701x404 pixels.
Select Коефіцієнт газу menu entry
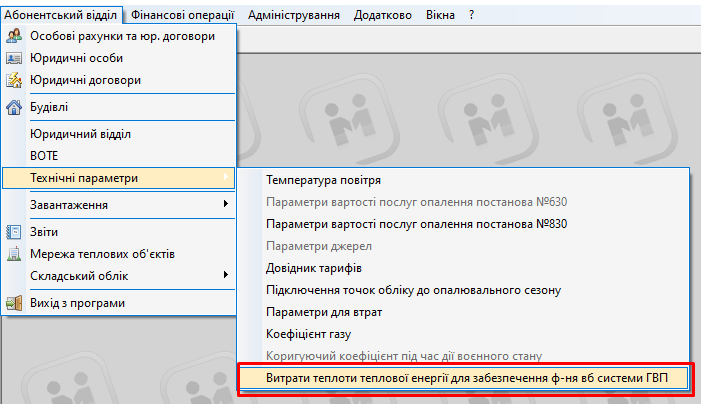pos(308,334)
